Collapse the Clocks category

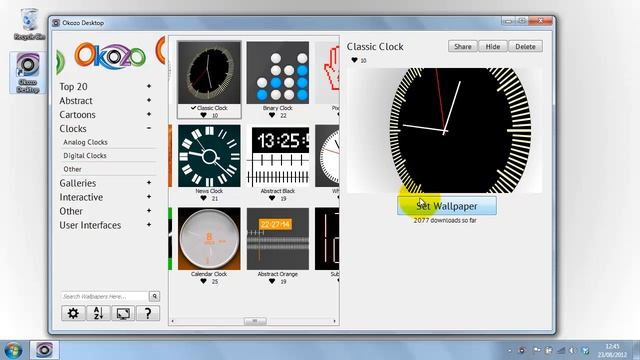click(x=149, y=128)
